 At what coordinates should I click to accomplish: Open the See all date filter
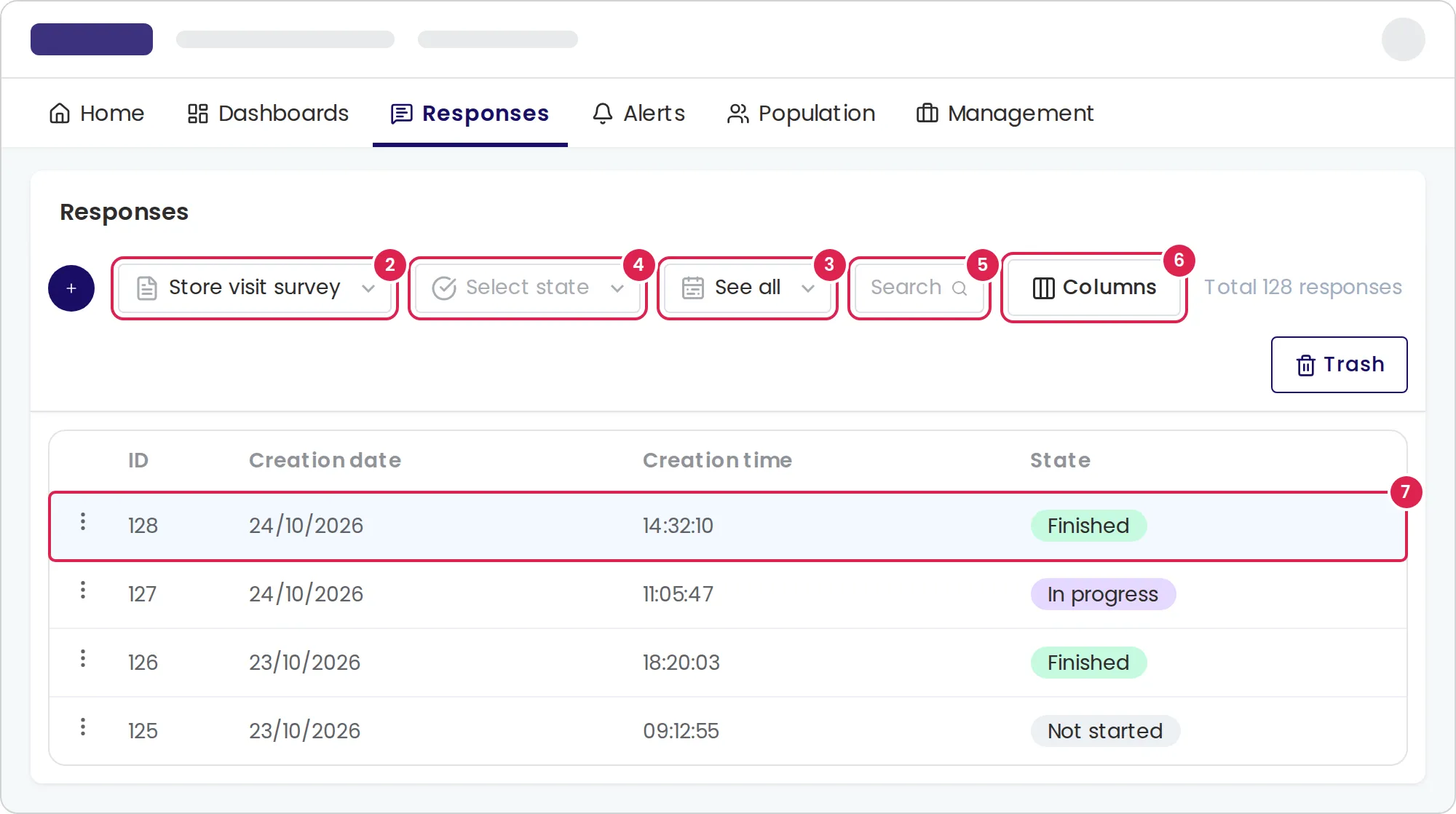point(748,288)
